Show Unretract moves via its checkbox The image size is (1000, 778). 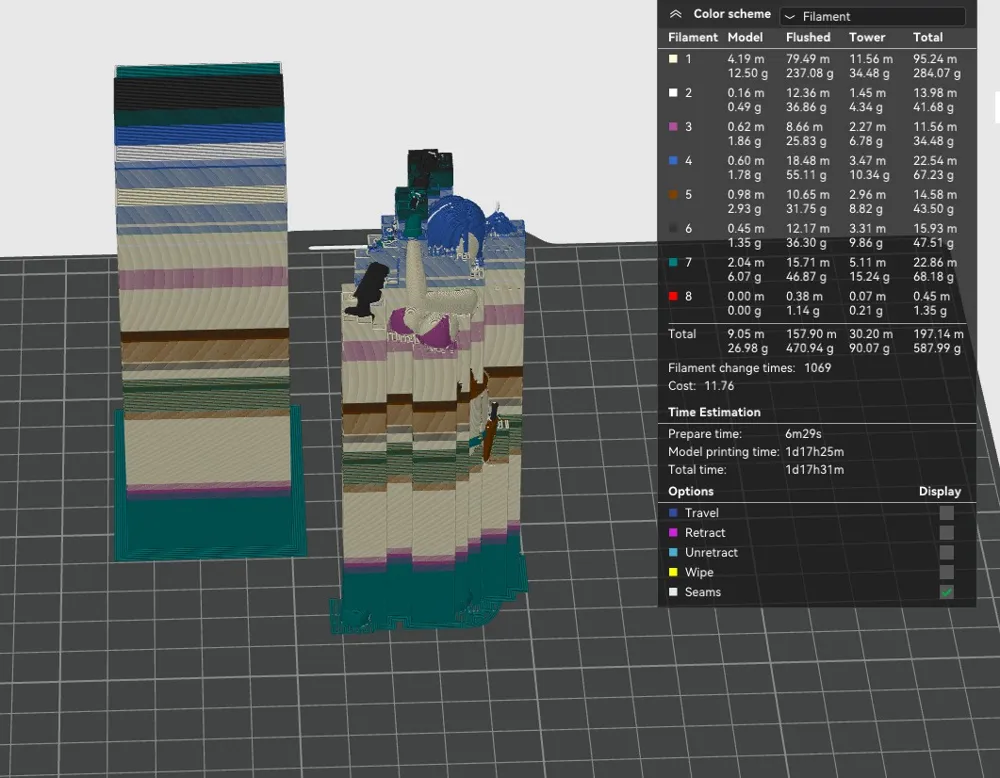point(946,553)
